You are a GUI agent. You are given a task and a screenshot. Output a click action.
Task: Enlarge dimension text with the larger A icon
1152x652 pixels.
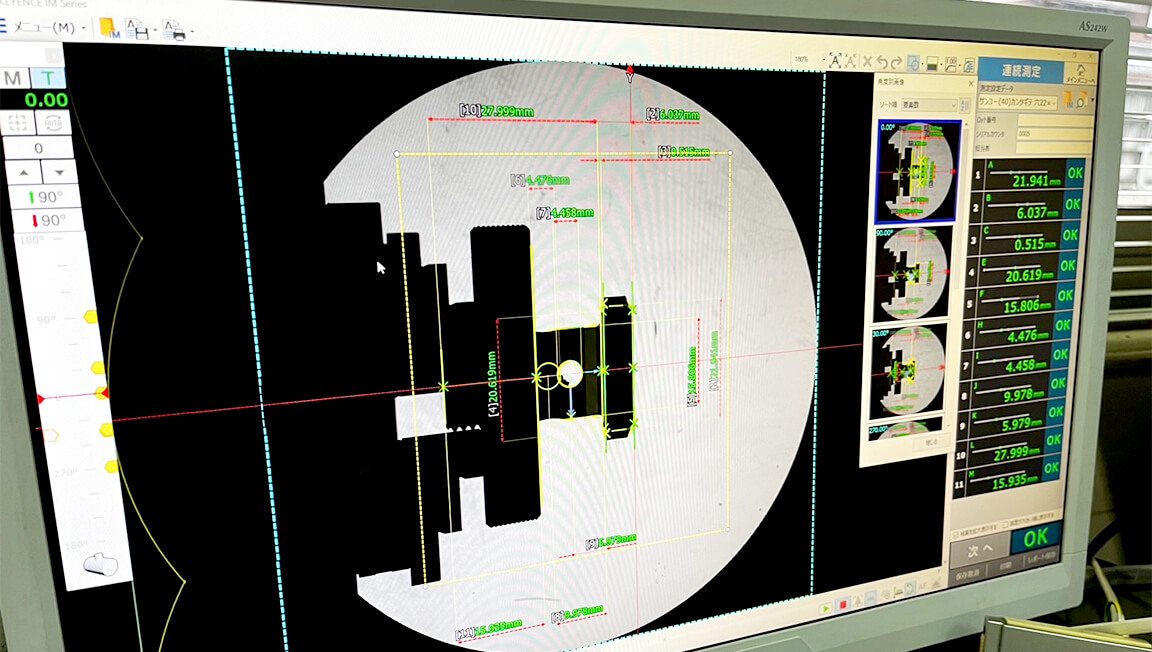(x=835, y=60)
